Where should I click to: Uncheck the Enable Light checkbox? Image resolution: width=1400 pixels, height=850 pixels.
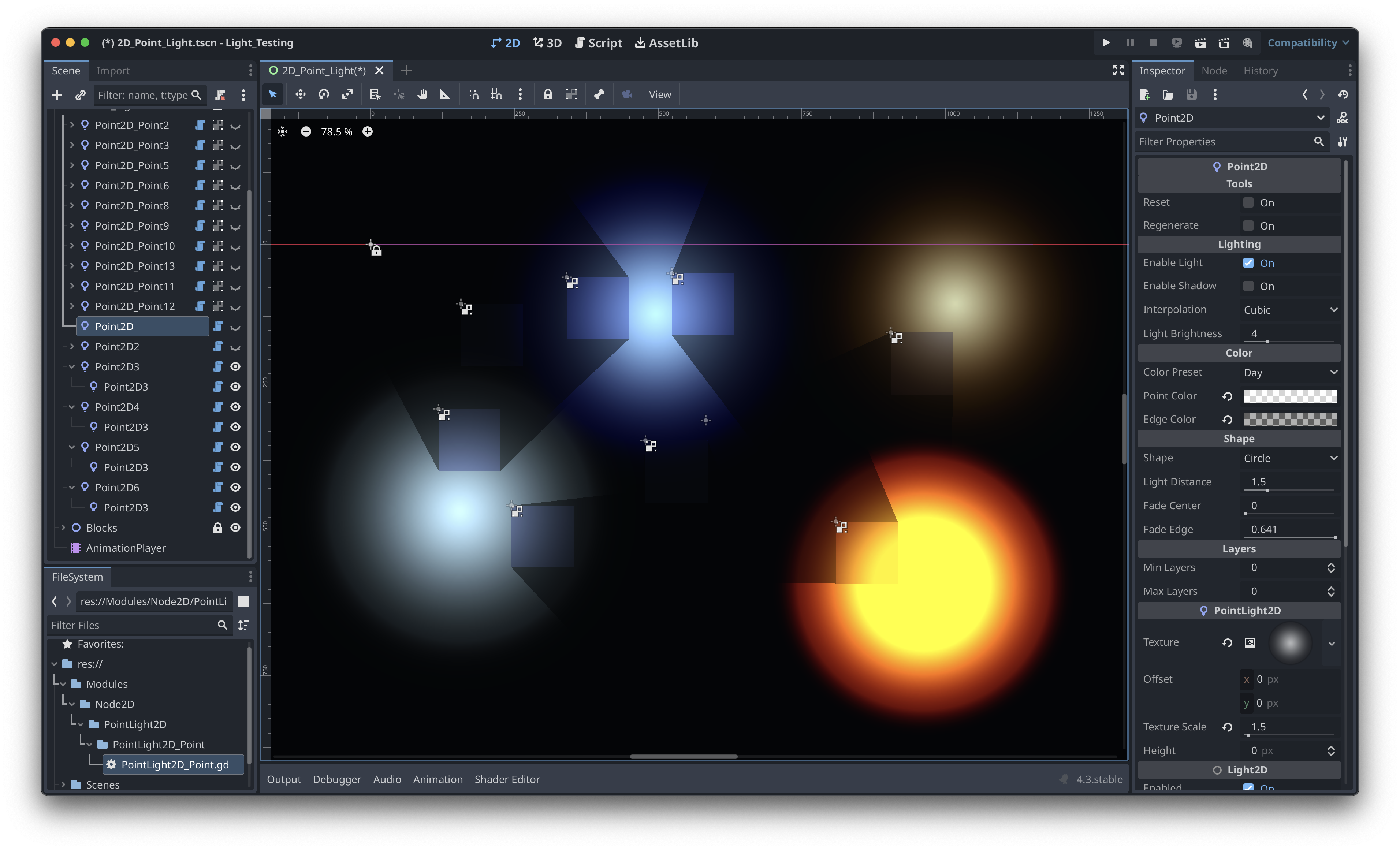click(x=1248, y=262)
